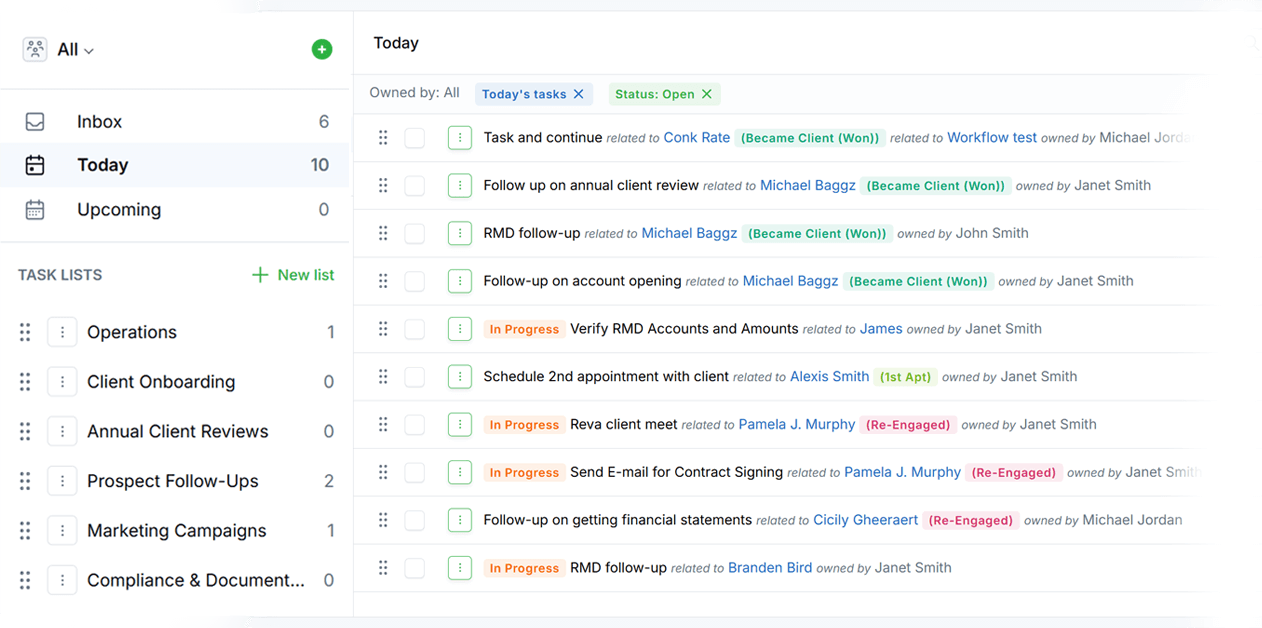Check off Verify RMD Accounts and Amounts

(x=415, y=329)
